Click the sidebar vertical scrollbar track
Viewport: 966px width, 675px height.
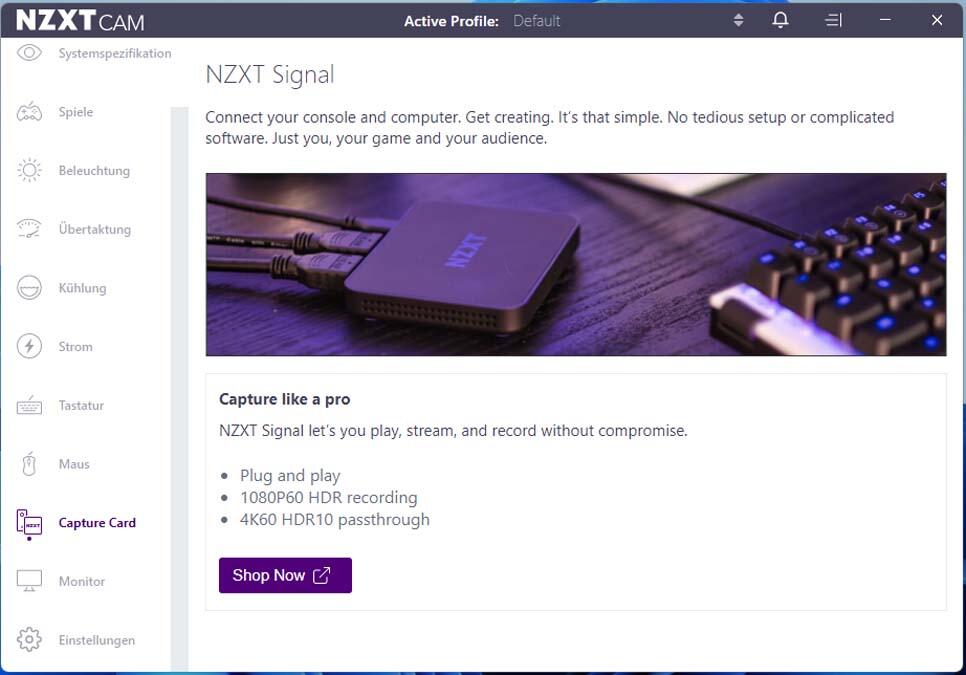tap(179, 388)
